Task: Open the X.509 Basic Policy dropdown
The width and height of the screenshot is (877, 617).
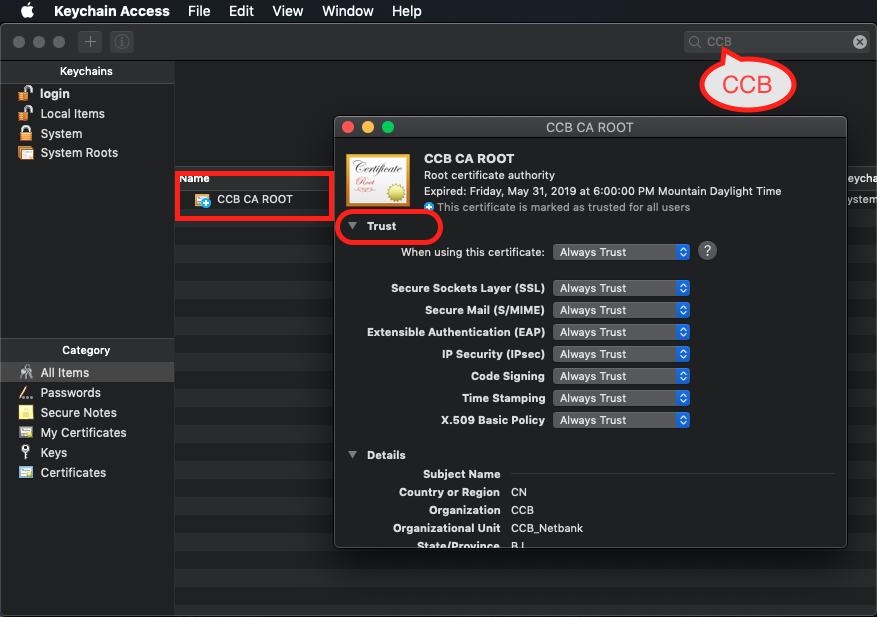Action: coord(621,420)
